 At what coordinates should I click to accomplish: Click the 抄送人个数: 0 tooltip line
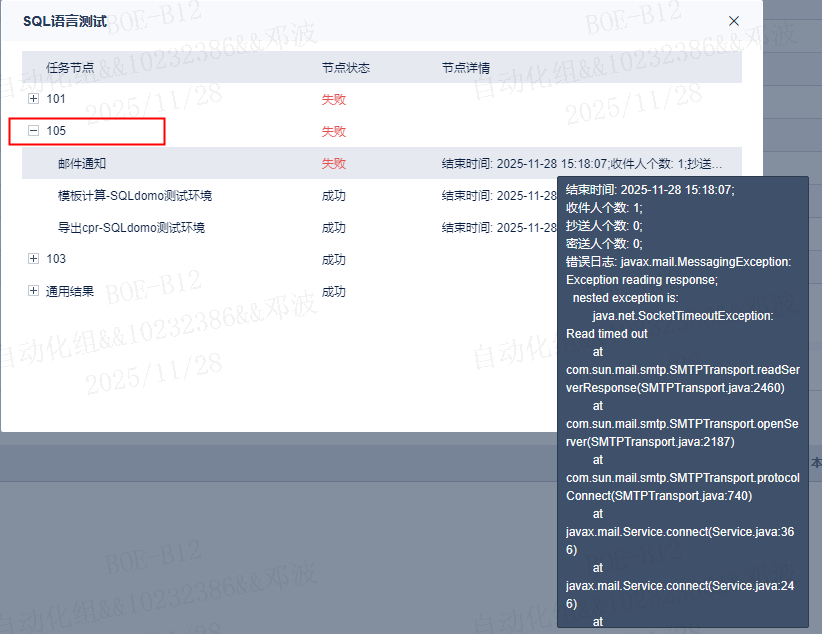click(x=604, y=225)
